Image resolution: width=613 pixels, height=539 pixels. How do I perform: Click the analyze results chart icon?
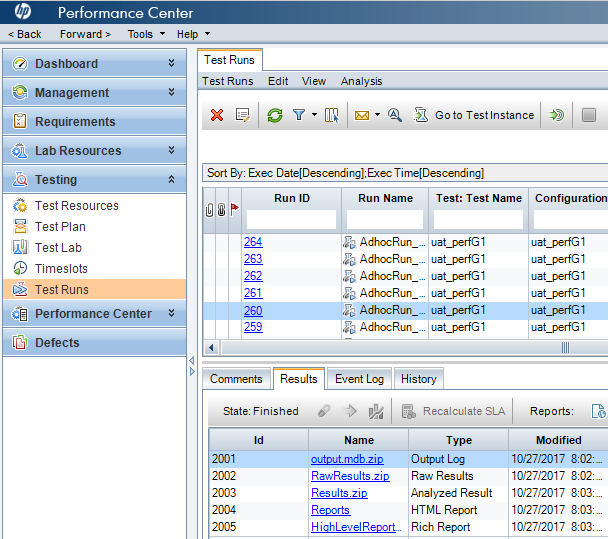click(376, 411)
